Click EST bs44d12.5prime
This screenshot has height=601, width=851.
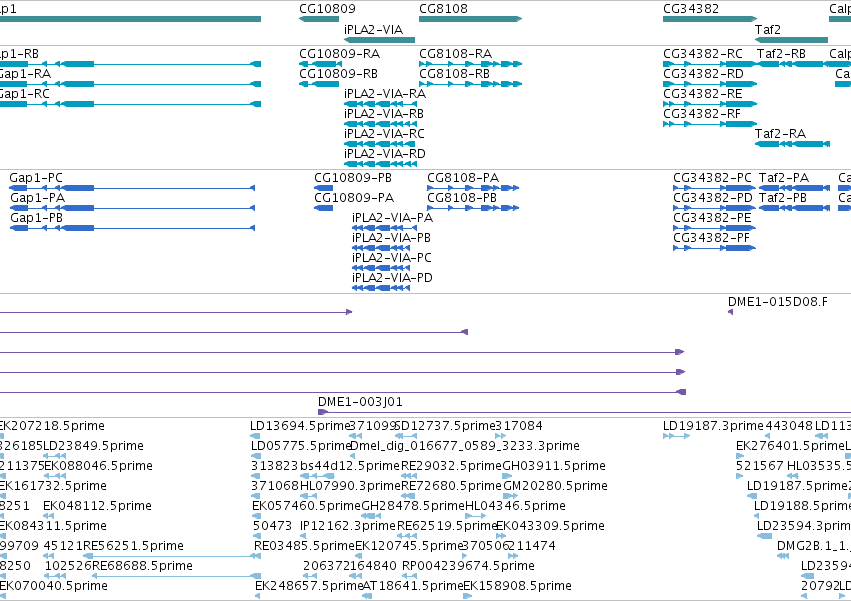click(350, 466)
